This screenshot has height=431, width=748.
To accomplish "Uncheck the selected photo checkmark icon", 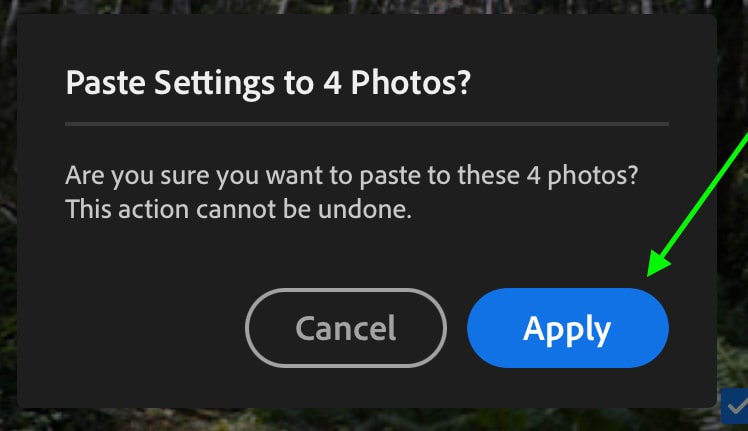I will [735, 406].
